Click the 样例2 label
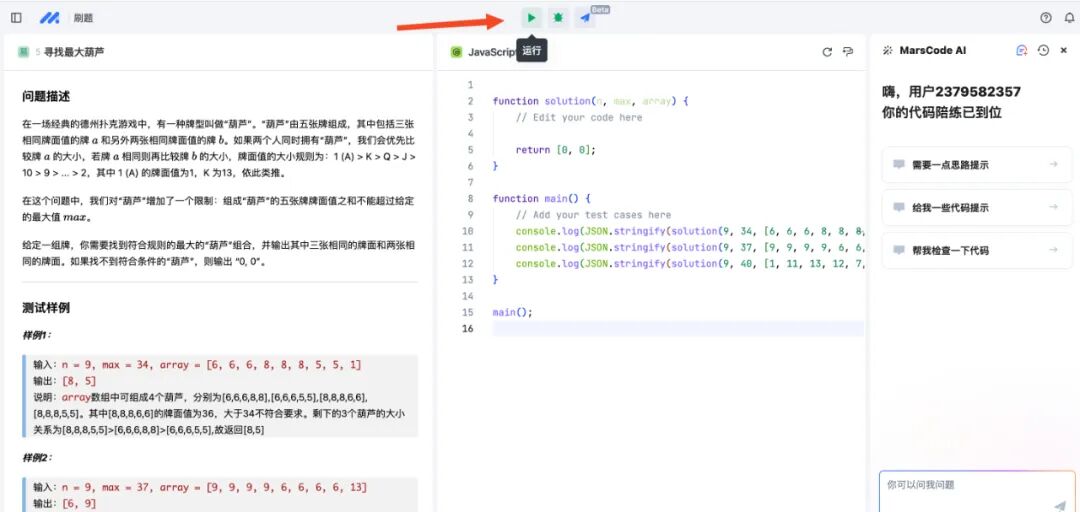The width and height of the screenshot is (1080, 512). tap(37, 458)
